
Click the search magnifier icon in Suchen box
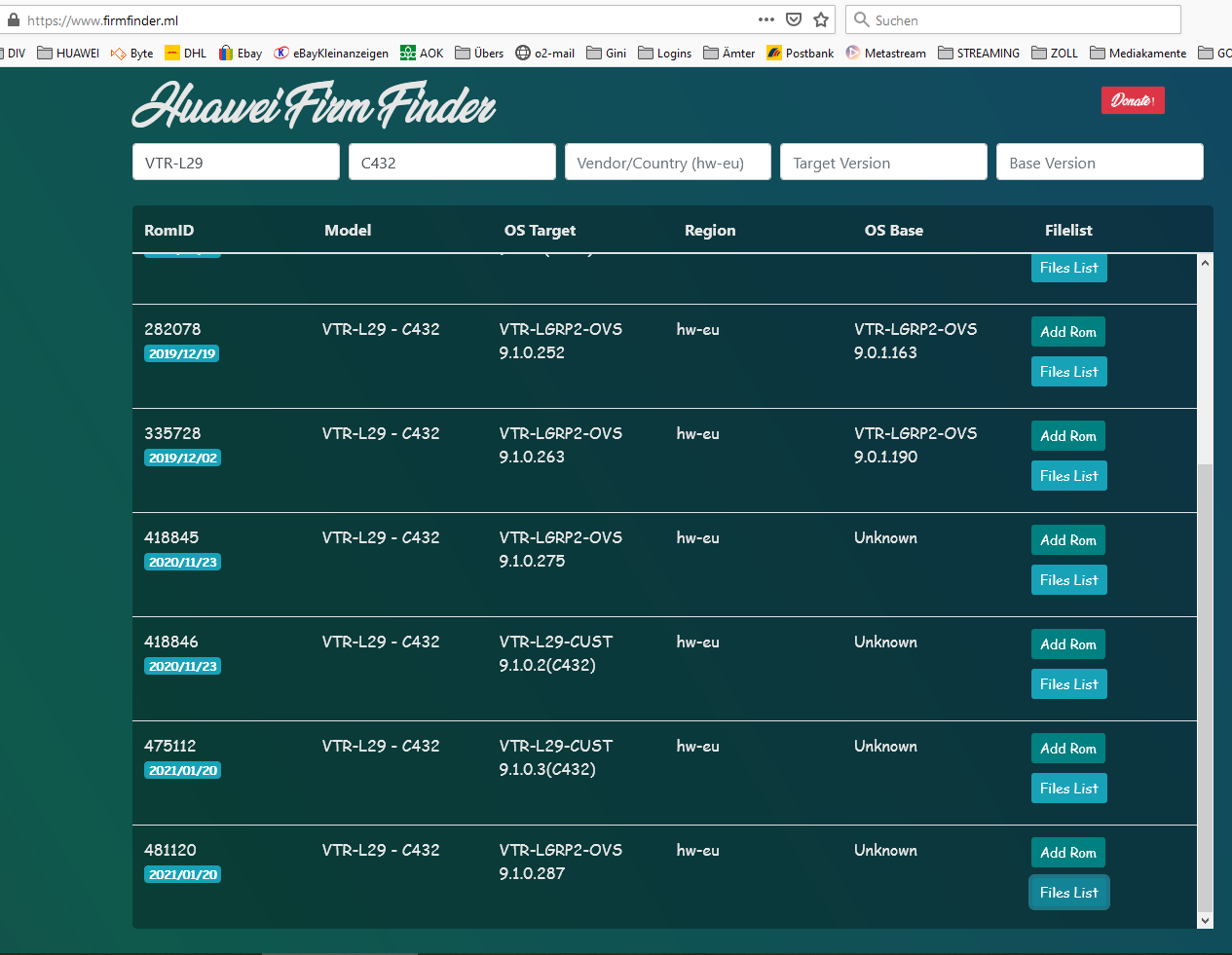(x=862, y=19)
